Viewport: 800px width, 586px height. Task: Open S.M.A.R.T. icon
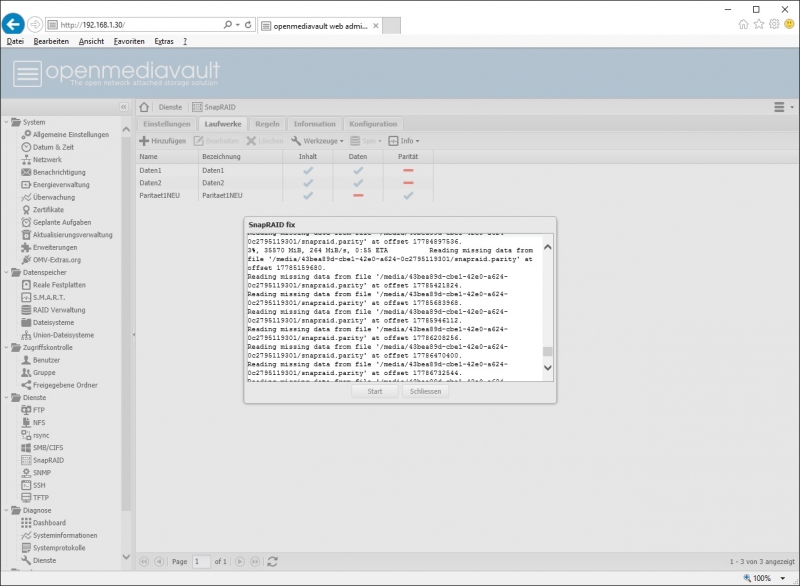[26, 297]
